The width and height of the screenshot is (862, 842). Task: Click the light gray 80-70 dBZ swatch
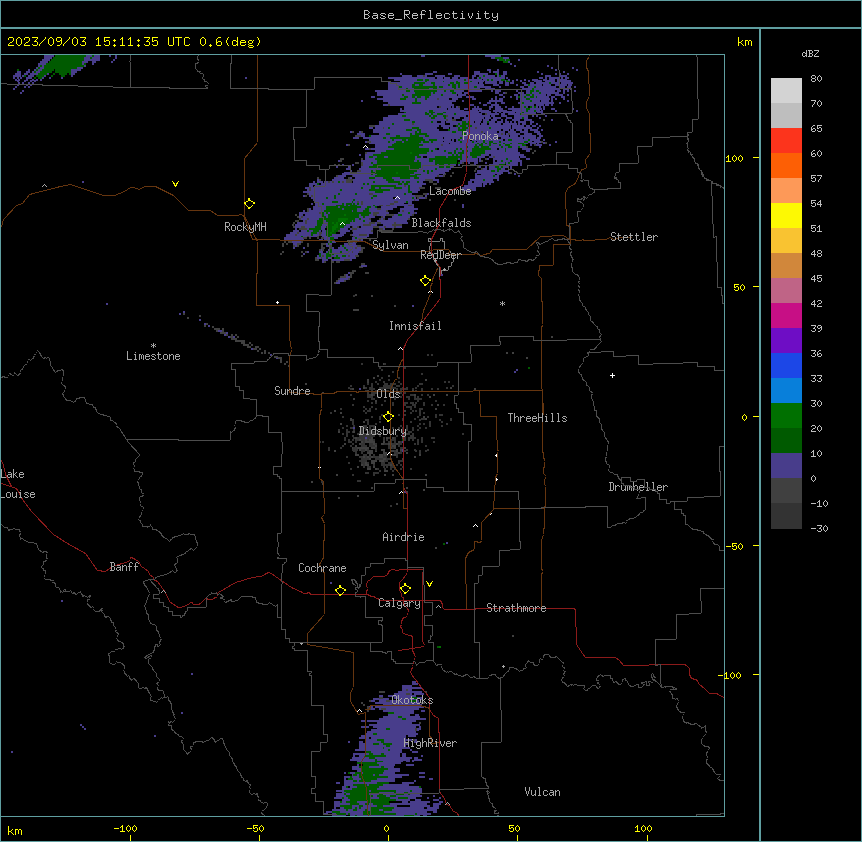tap(786, 91)
